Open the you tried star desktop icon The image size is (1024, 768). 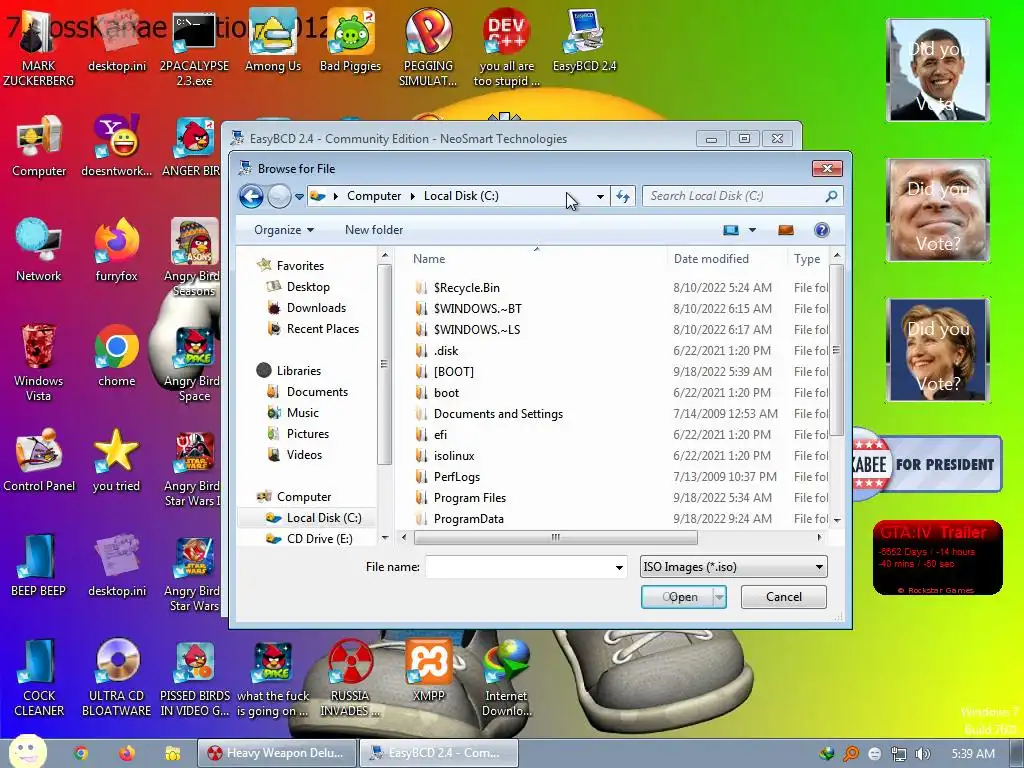coord(117,461)
